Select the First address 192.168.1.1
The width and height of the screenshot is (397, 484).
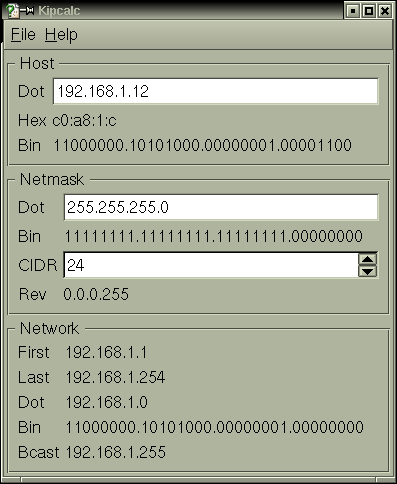pyautogui.click(x=106, y=352)
